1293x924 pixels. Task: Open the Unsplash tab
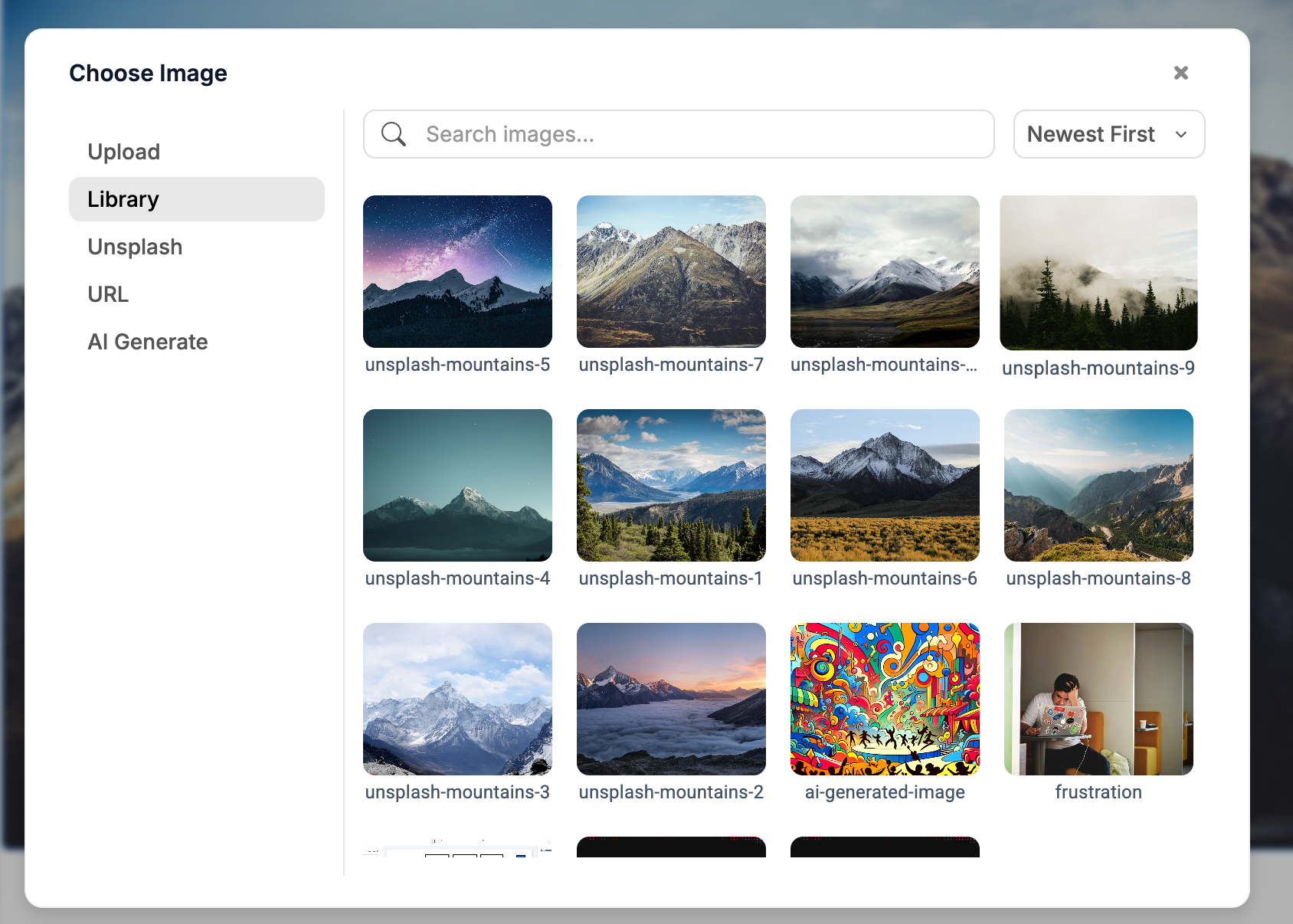pyautogui.click(x=135, y=247)
